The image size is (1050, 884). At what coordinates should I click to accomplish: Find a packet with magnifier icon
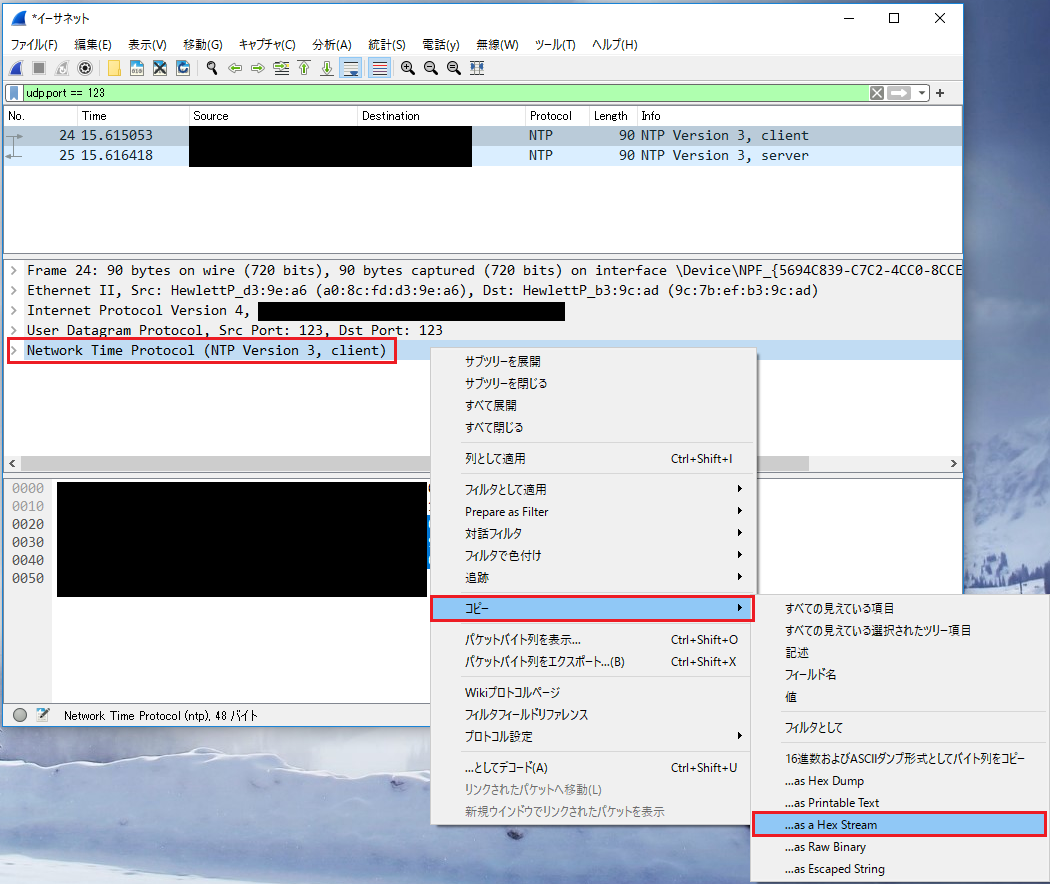coord(212,68)
